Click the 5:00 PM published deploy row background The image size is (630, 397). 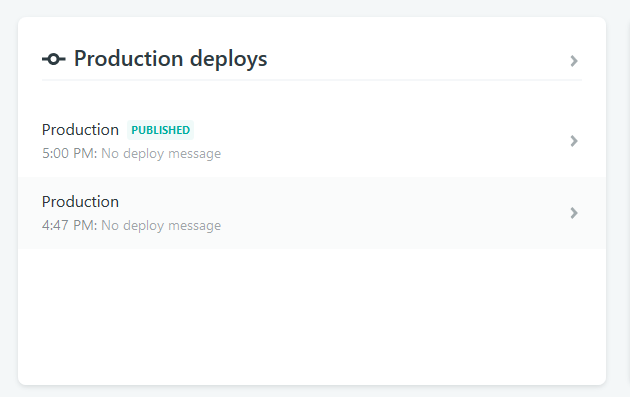pyautogui.click(x=312, y=141)
